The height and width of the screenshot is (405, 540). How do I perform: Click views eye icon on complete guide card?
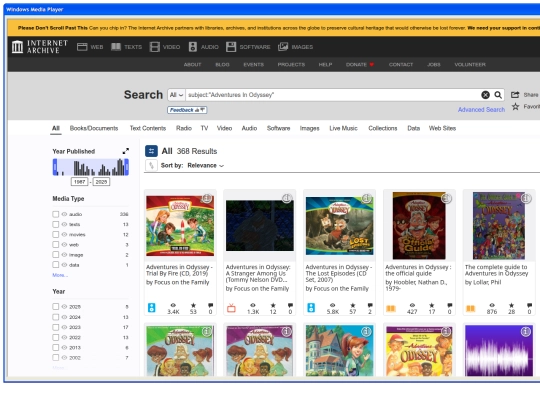pyautogui.click(x=492, y=305)
